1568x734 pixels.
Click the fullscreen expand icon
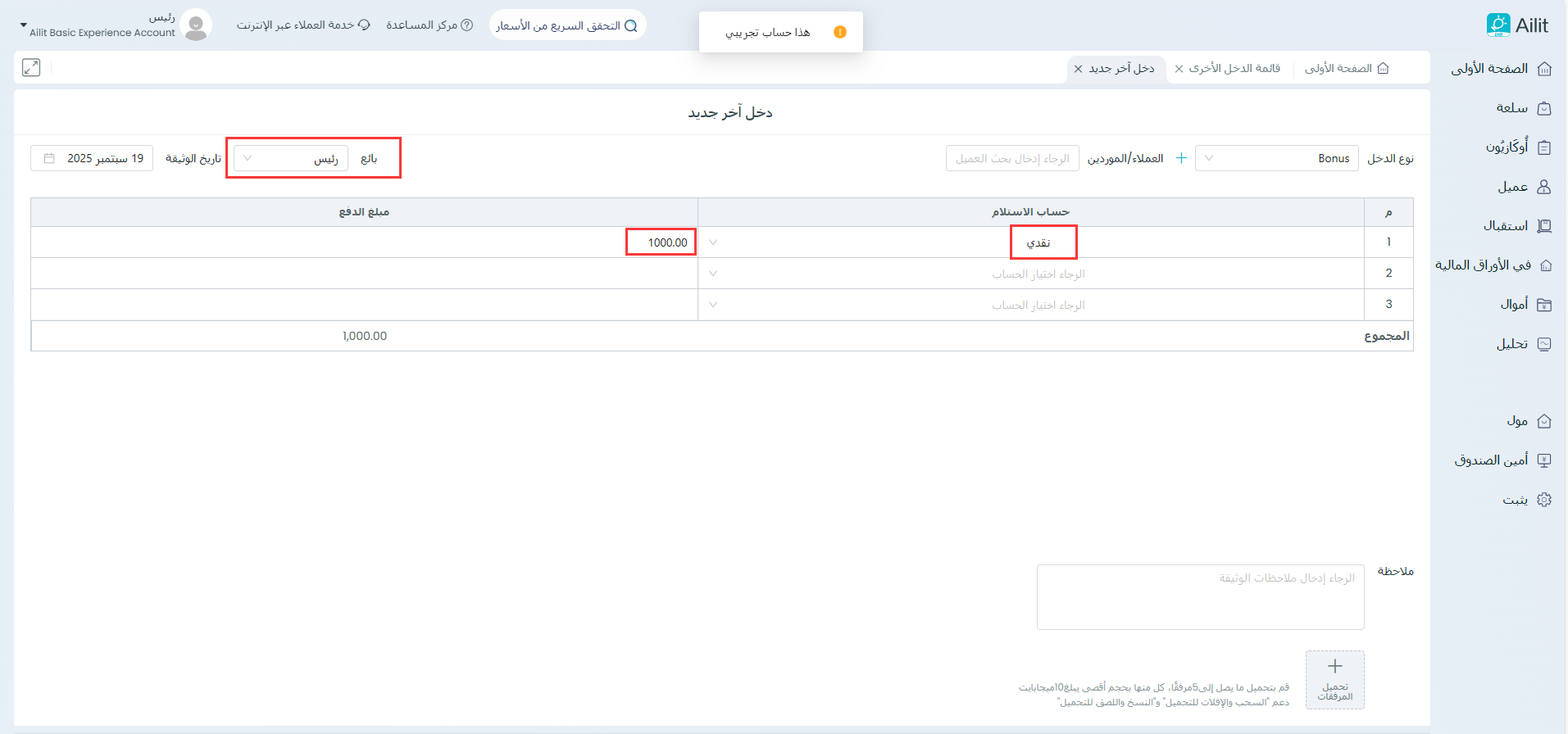(x=31, y=68)
